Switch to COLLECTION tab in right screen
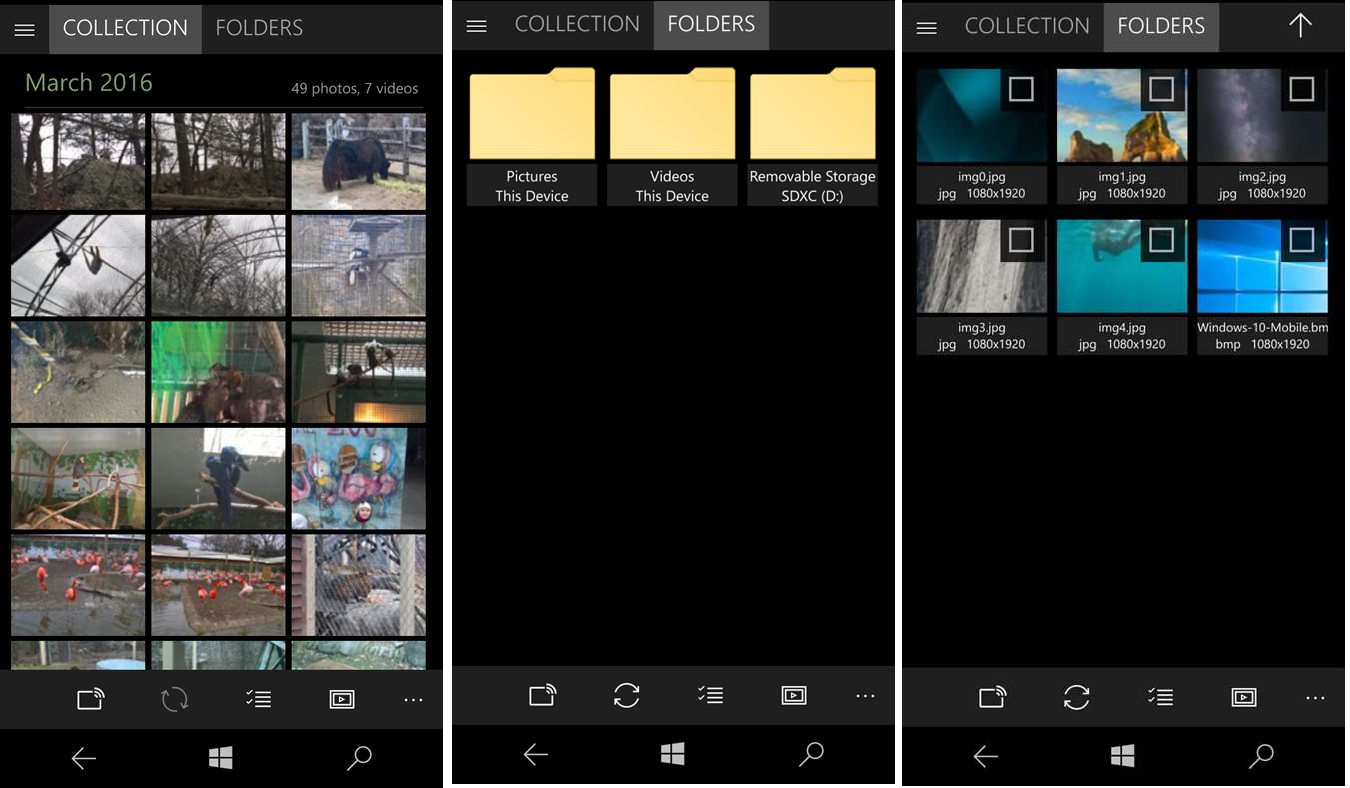 coord(1027,26)
